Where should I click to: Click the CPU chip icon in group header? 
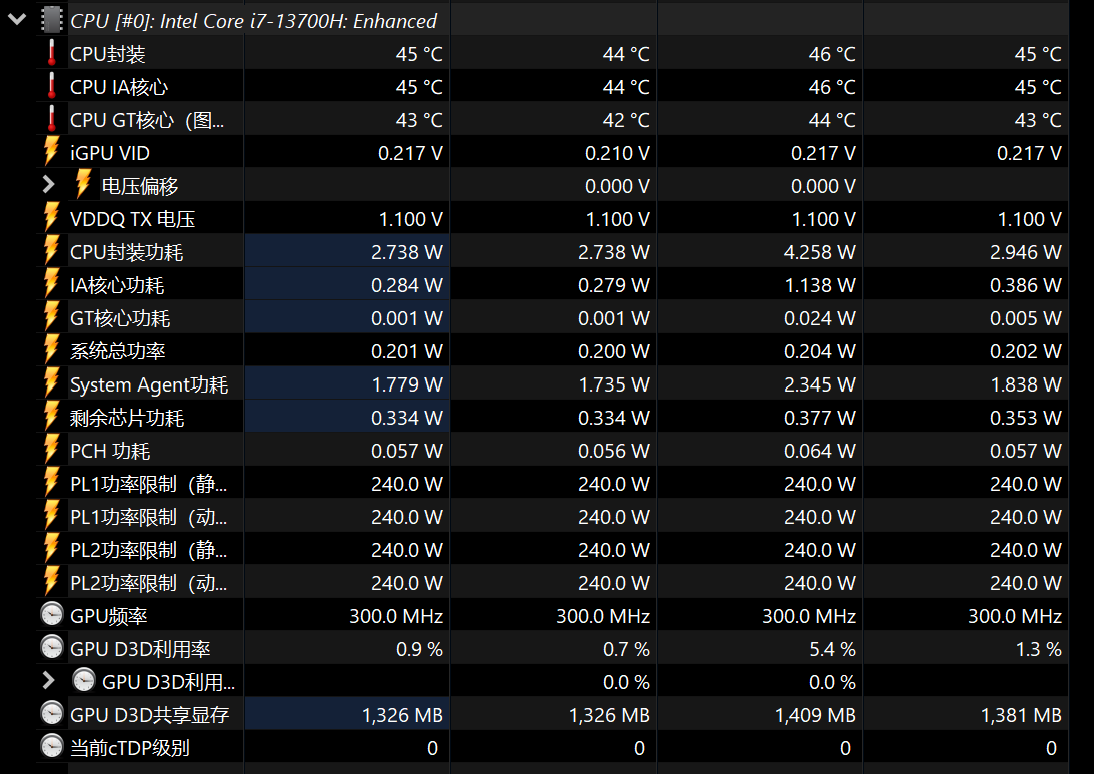point(52,20)
